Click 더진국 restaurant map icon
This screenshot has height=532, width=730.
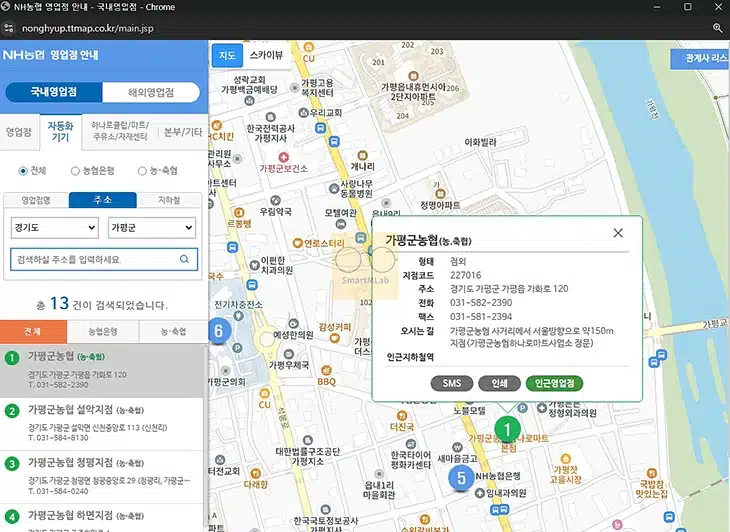click(x=402, y=415)
